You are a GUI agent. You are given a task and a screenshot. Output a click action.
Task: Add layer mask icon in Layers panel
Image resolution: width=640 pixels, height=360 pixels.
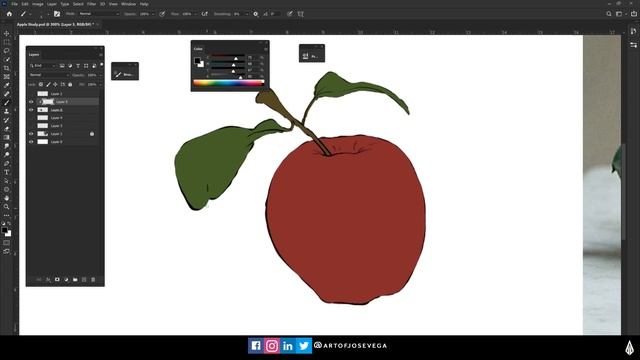click(x=57, y=280)
